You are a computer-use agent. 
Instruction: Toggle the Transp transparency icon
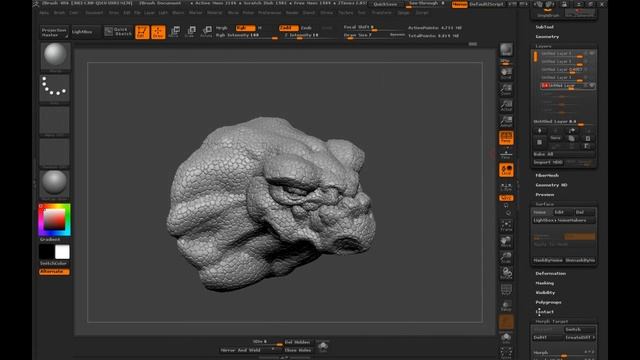click(506, 306)
